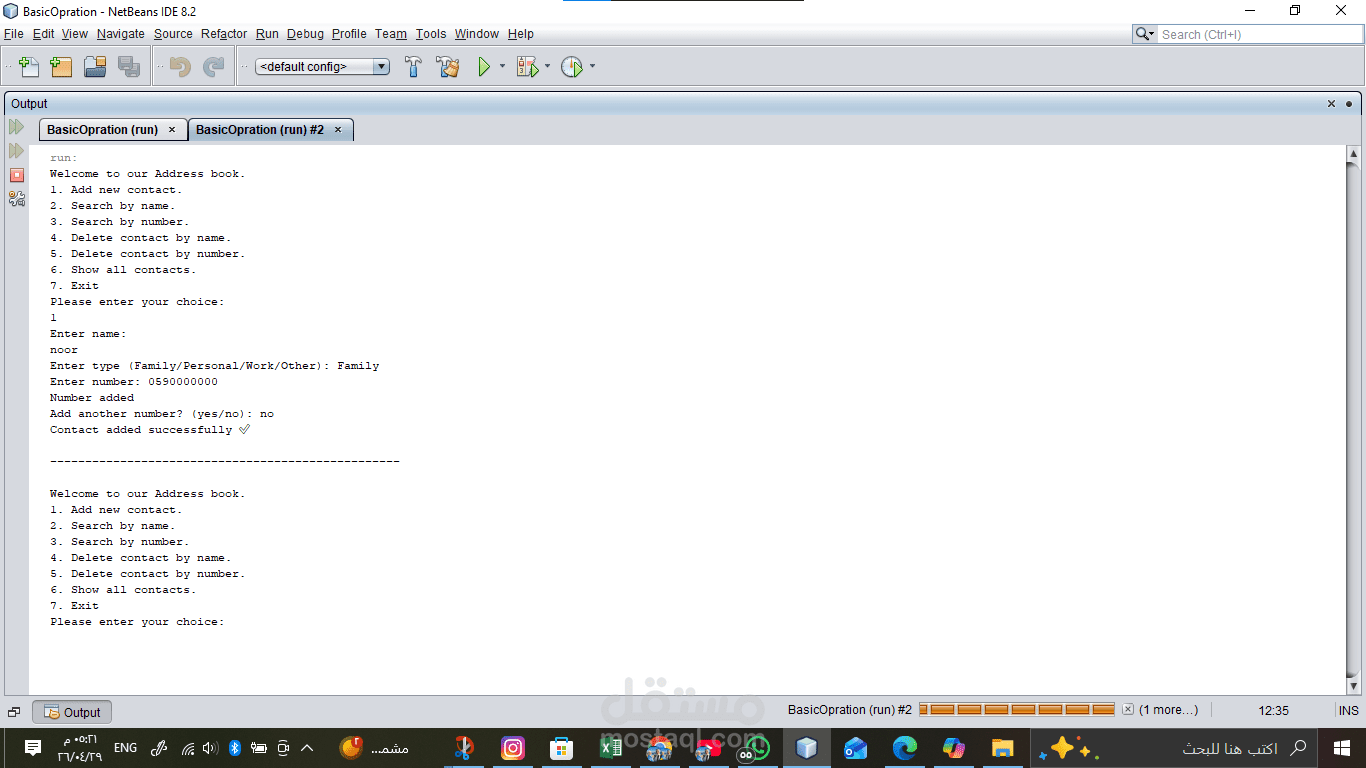Image resolution: width=1366 pixels, height=768 pixels.
Task: Click the Open Project toolbar icon
Action: [95, 67]
